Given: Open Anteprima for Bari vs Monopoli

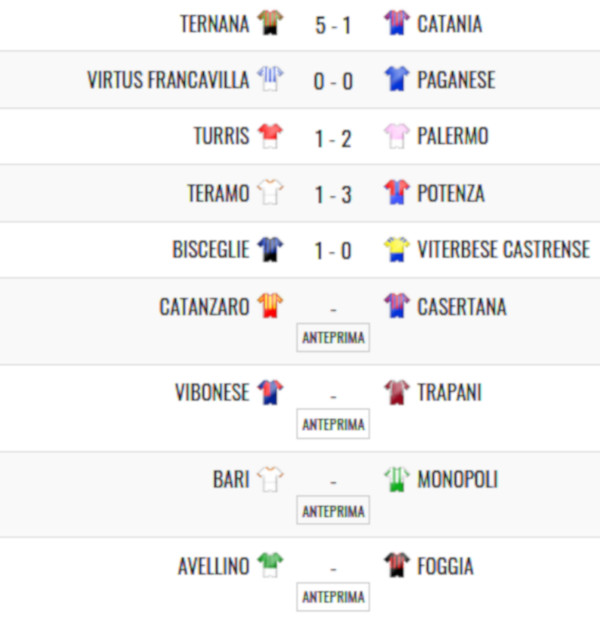Looking at the screenshot, I should (333, 511).
